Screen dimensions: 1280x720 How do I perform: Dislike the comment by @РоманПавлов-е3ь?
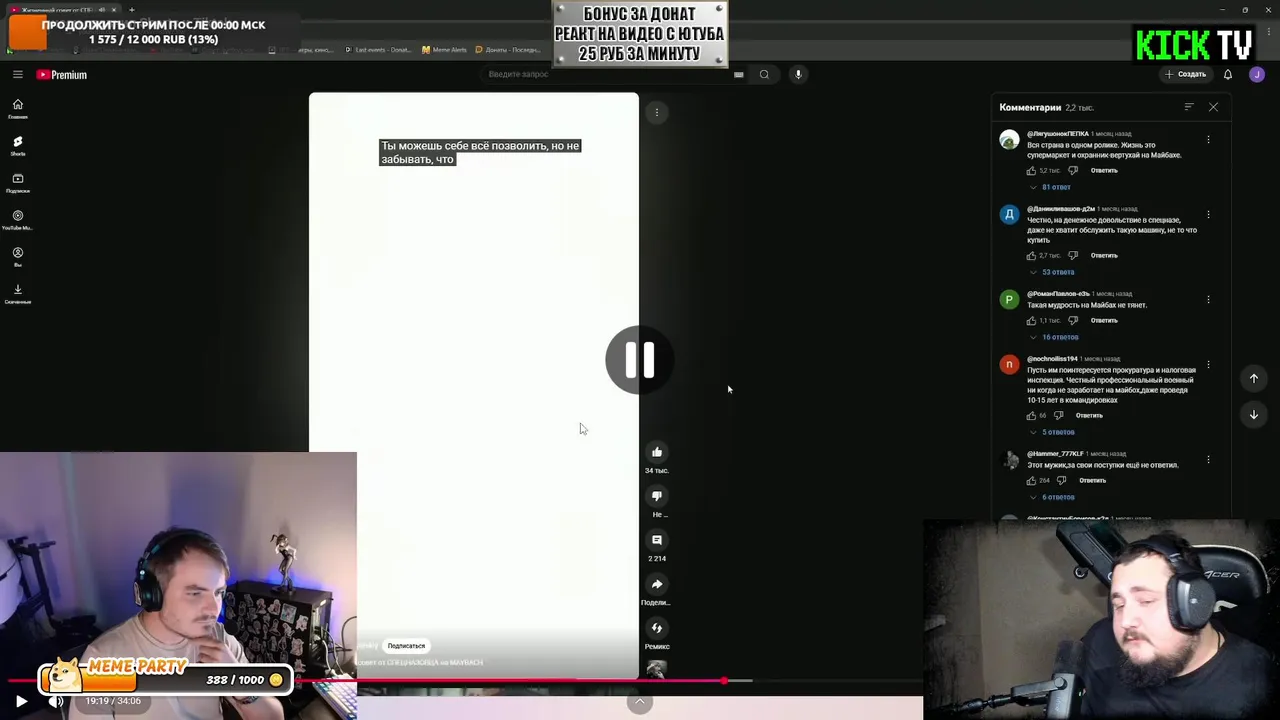tap(1073, 321)
